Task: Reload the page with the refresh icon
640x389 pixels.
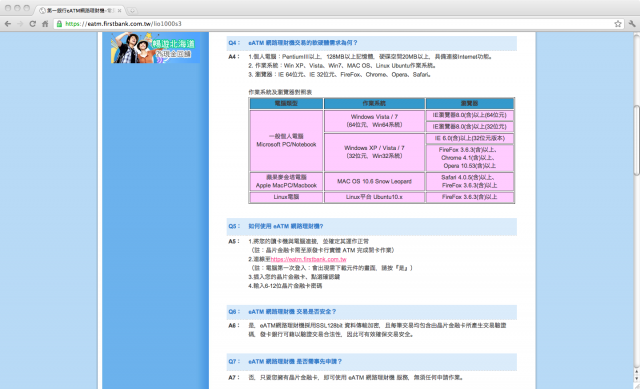Action: (x=33, y=24)
